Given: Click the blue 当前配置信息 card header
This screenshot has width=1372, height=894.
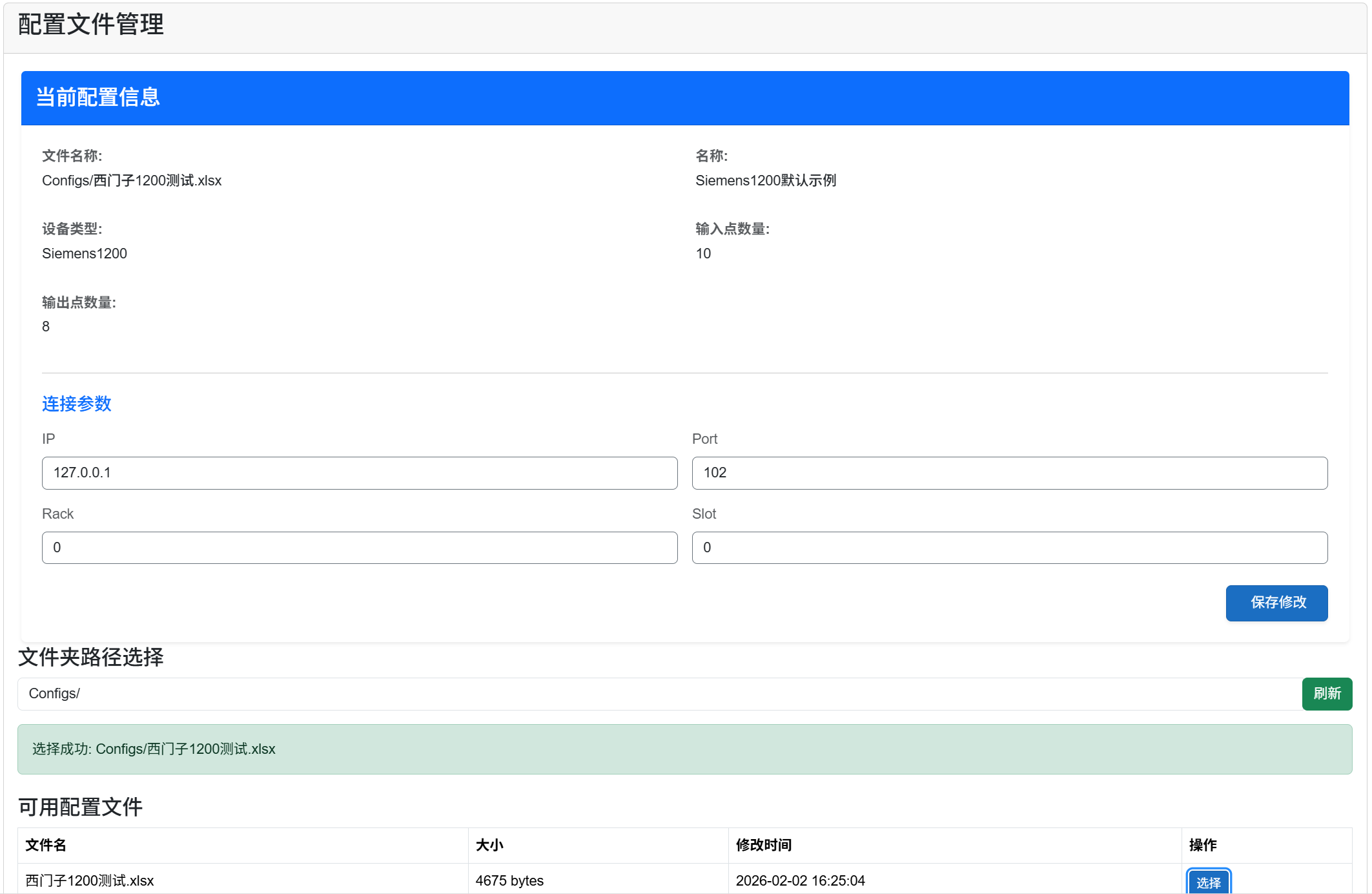Looking at the screenshot, I should click(684, 98).
